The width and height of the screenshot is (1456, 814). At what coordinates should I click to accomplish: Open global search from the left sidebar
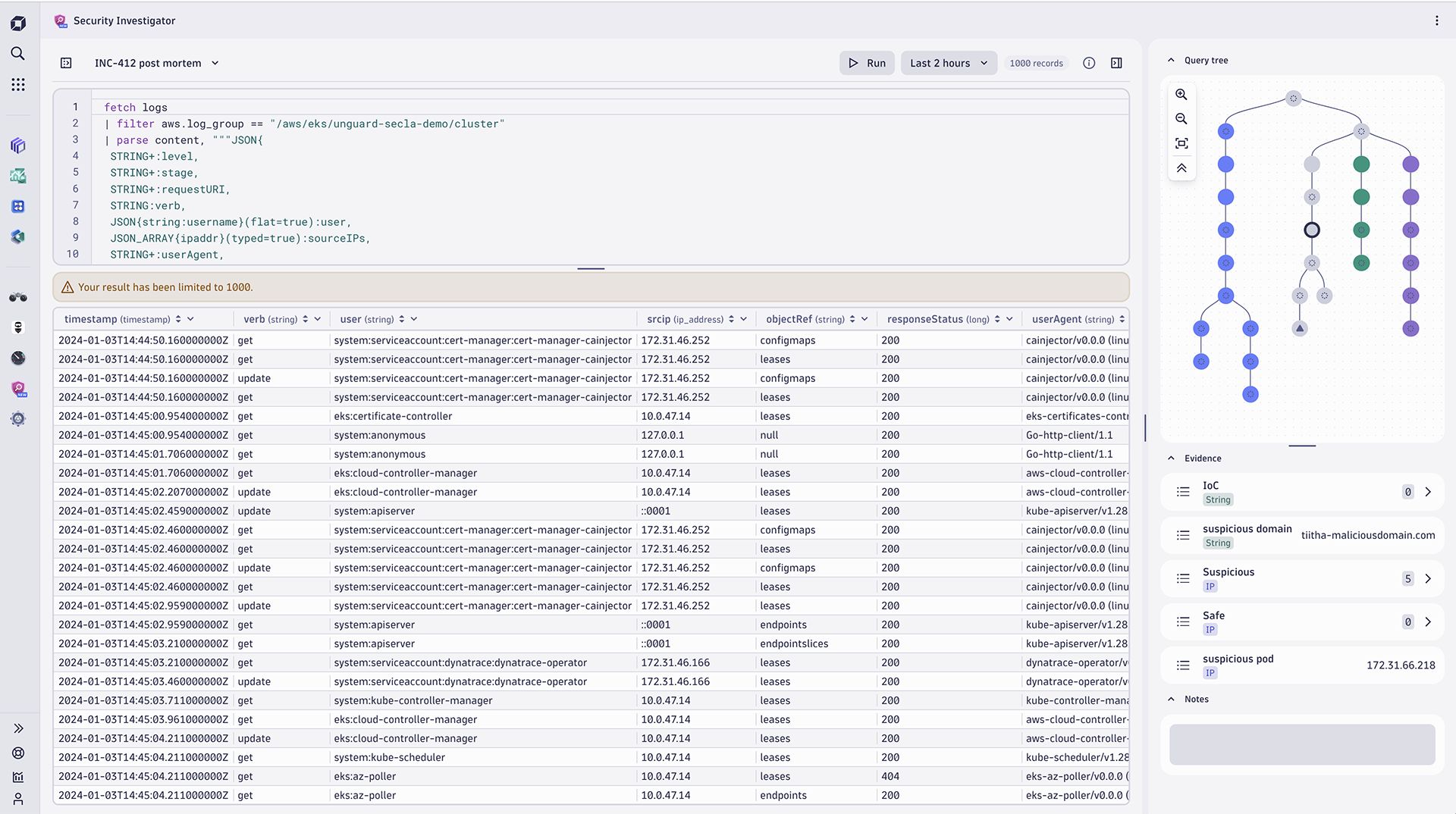[x=18, y=54]
